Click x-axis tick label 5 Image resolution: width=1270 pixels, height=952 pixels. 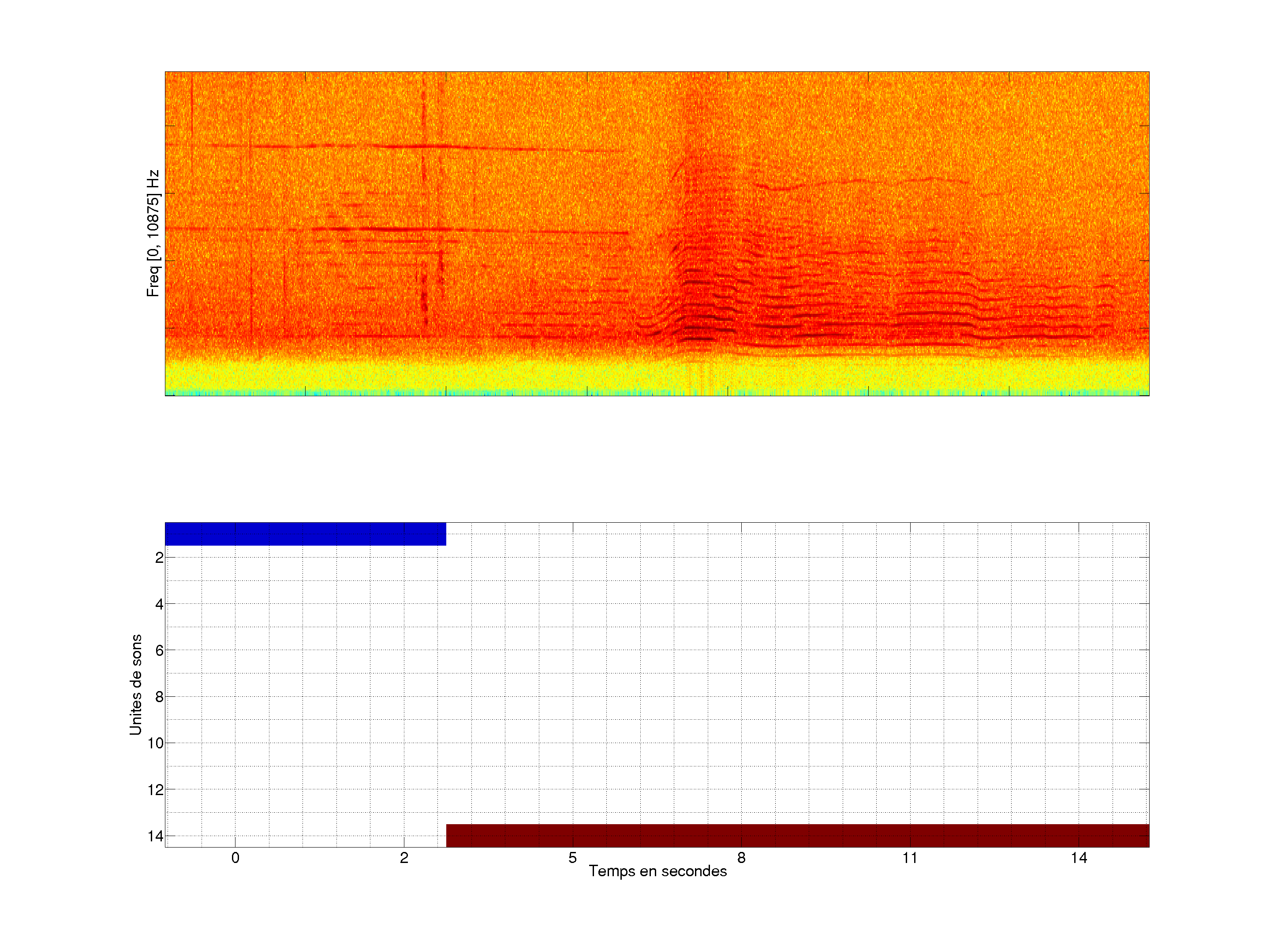coord(572,858)
